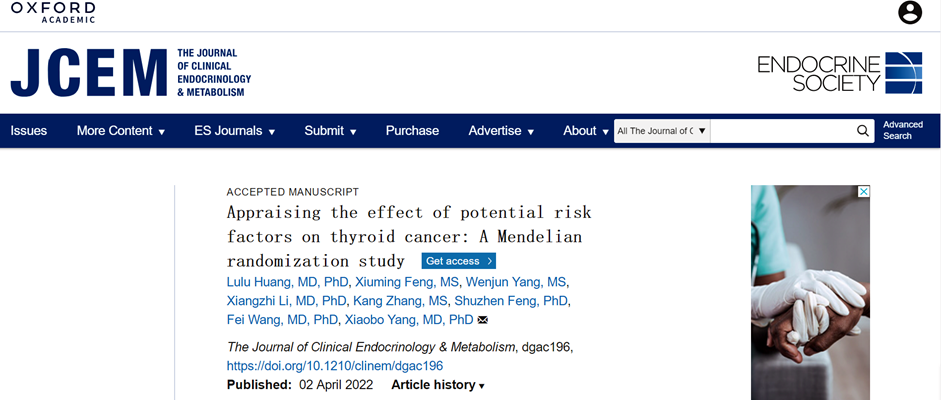
Task: Select Purchase in the navigation bar
Action: pos(412,130)
